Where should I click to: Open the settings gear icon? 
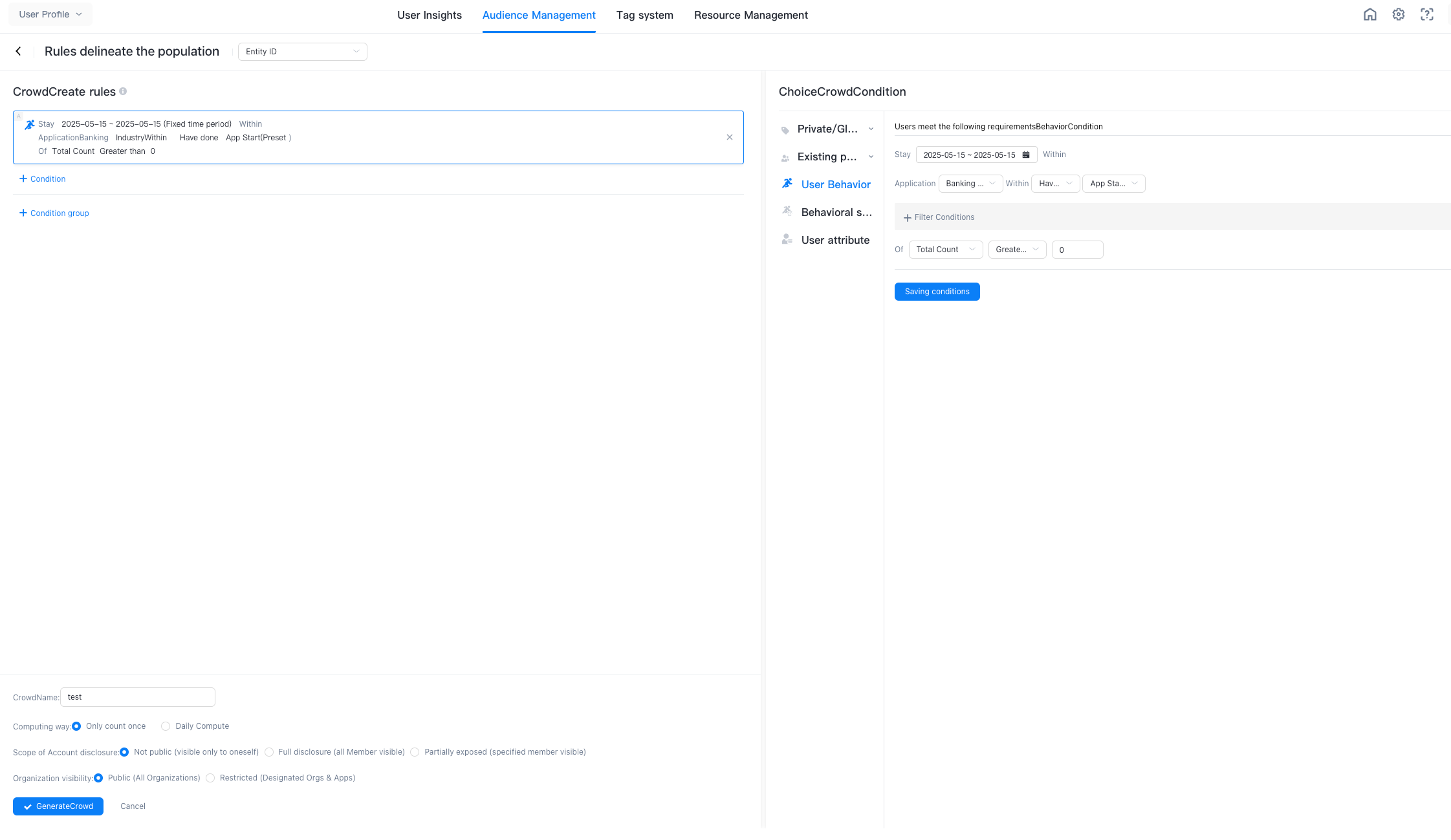[1398, 14]
